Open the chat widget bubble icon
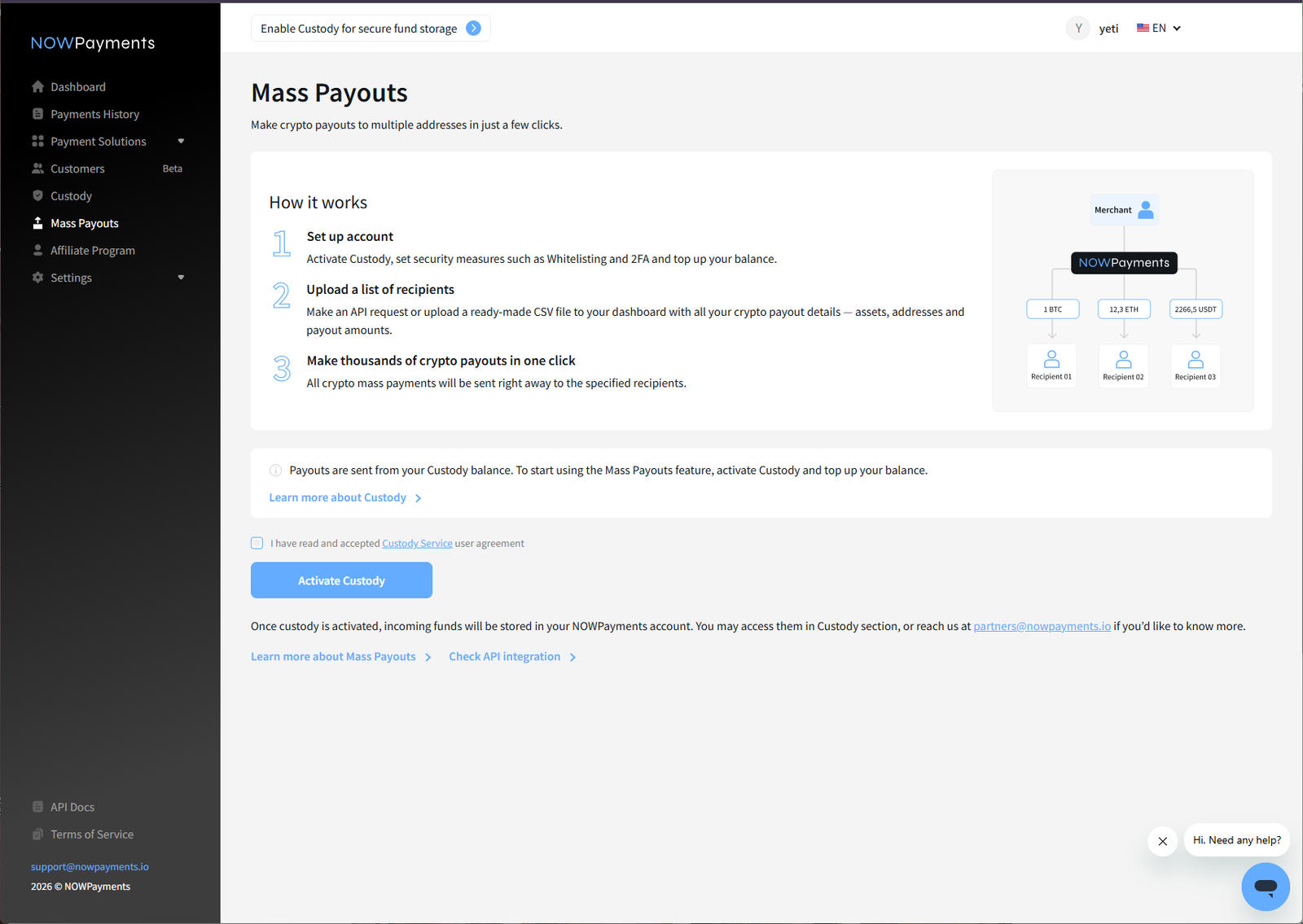Image resolution: width=1303 pixels, height=924 pixels. (1265, 887)
